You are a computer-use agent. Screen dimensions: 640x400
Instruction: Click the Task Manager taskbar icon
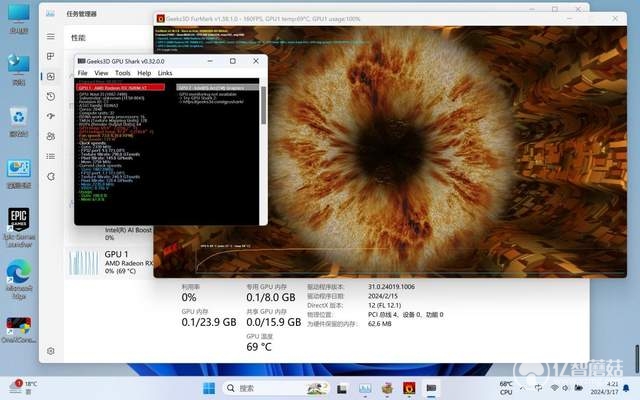pyautogui.click(x=365, y=388)
